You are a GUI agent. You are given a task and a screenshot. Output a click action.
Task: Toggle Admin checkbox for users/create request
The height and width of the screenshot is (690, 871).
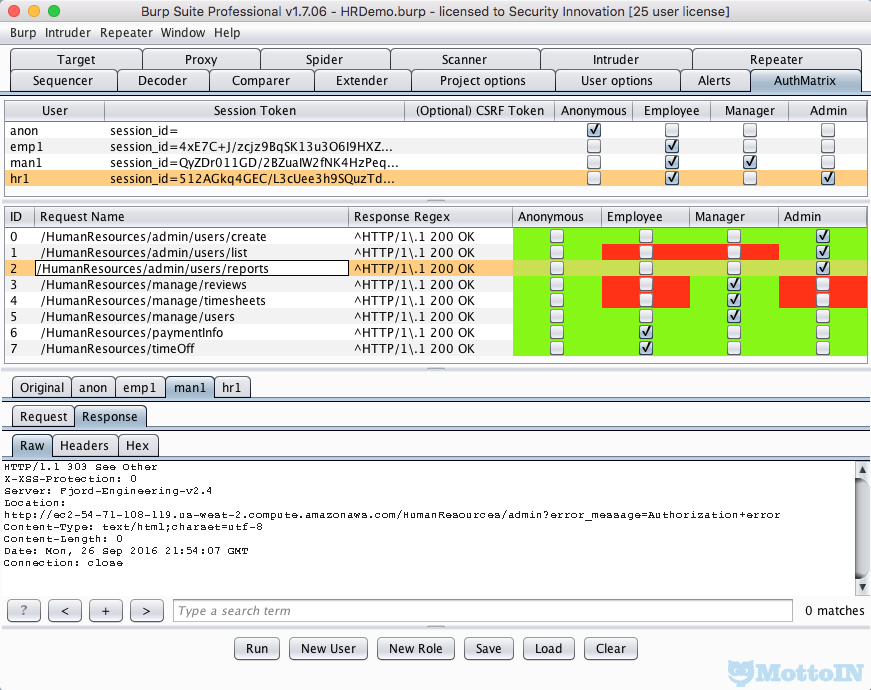click(x=823, y=236)
